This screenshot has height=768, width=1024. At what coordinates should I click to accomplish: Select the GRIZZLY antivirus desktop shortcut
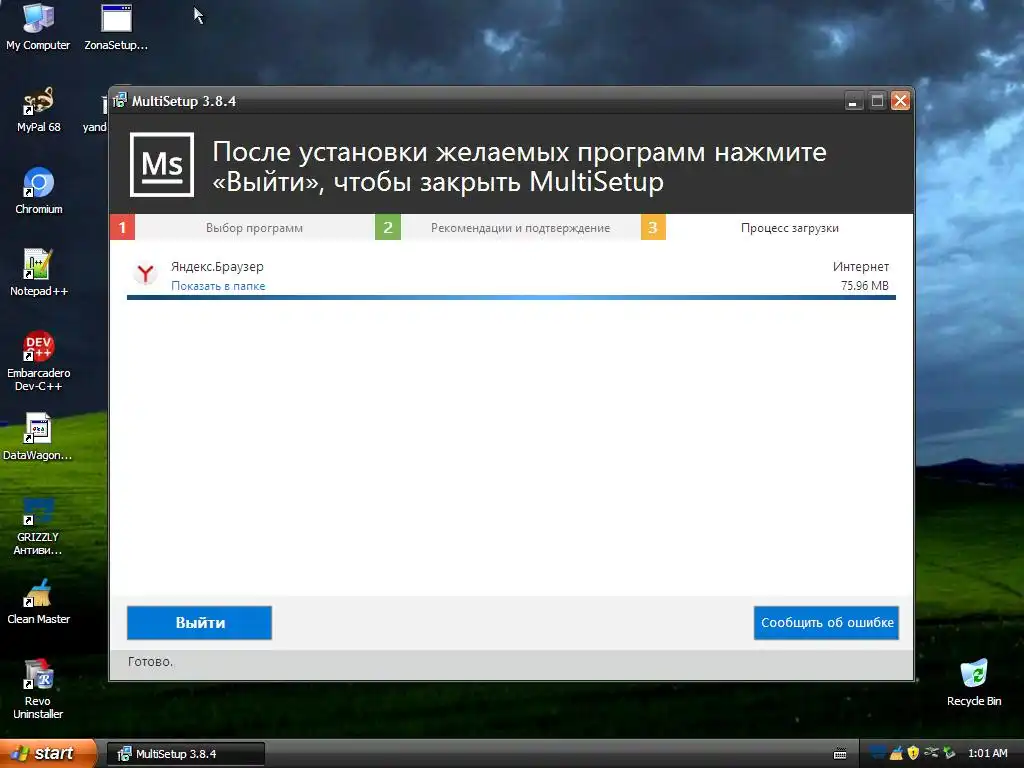tap(38, 526)
